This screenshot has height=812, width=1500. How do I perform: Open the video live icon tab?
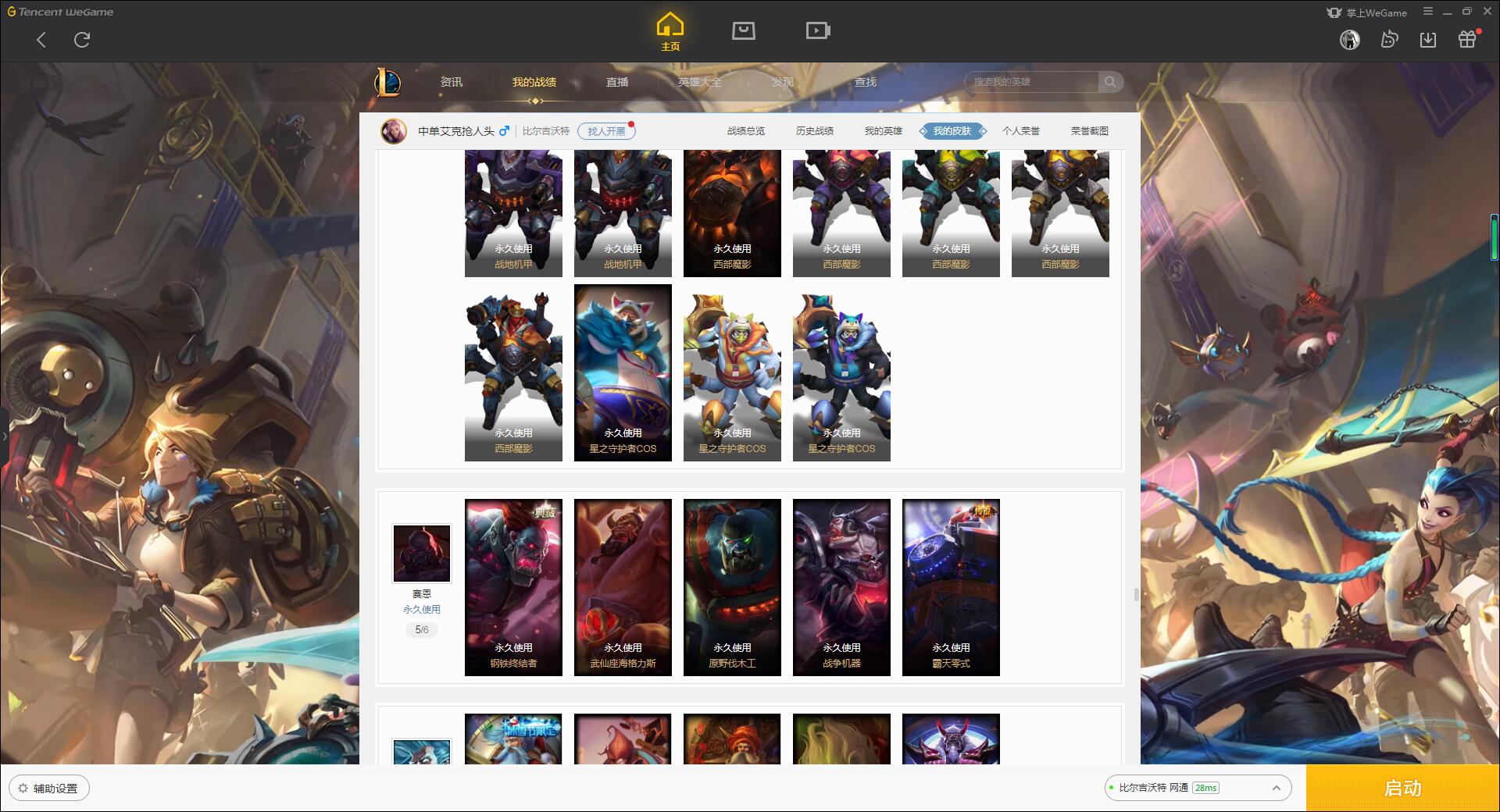point(817,30)
